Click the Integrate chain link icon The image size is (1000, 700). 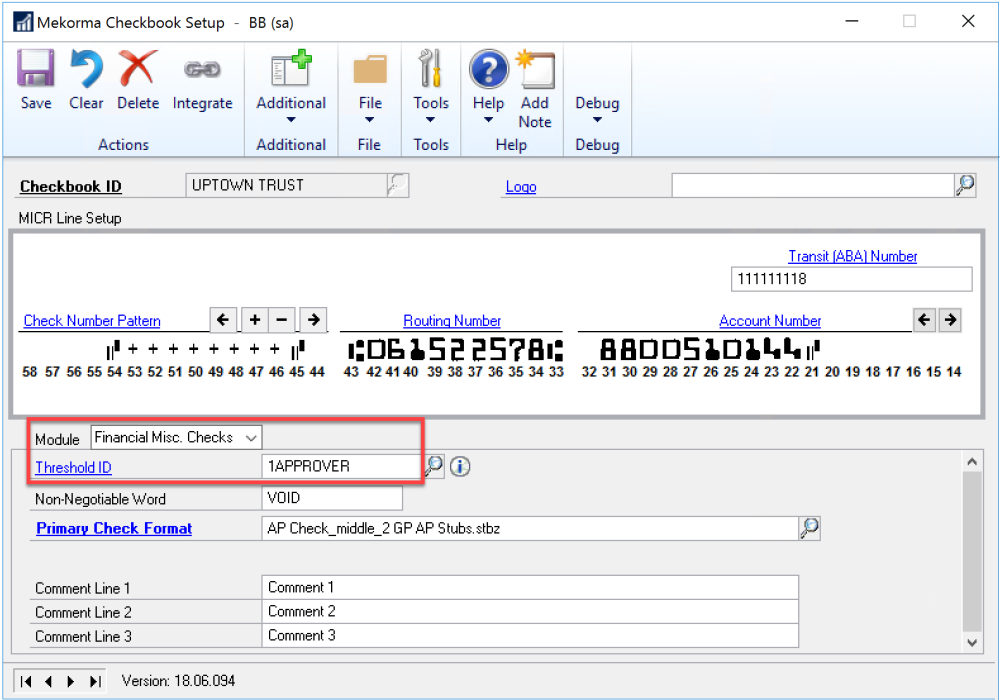pos(202,69)
